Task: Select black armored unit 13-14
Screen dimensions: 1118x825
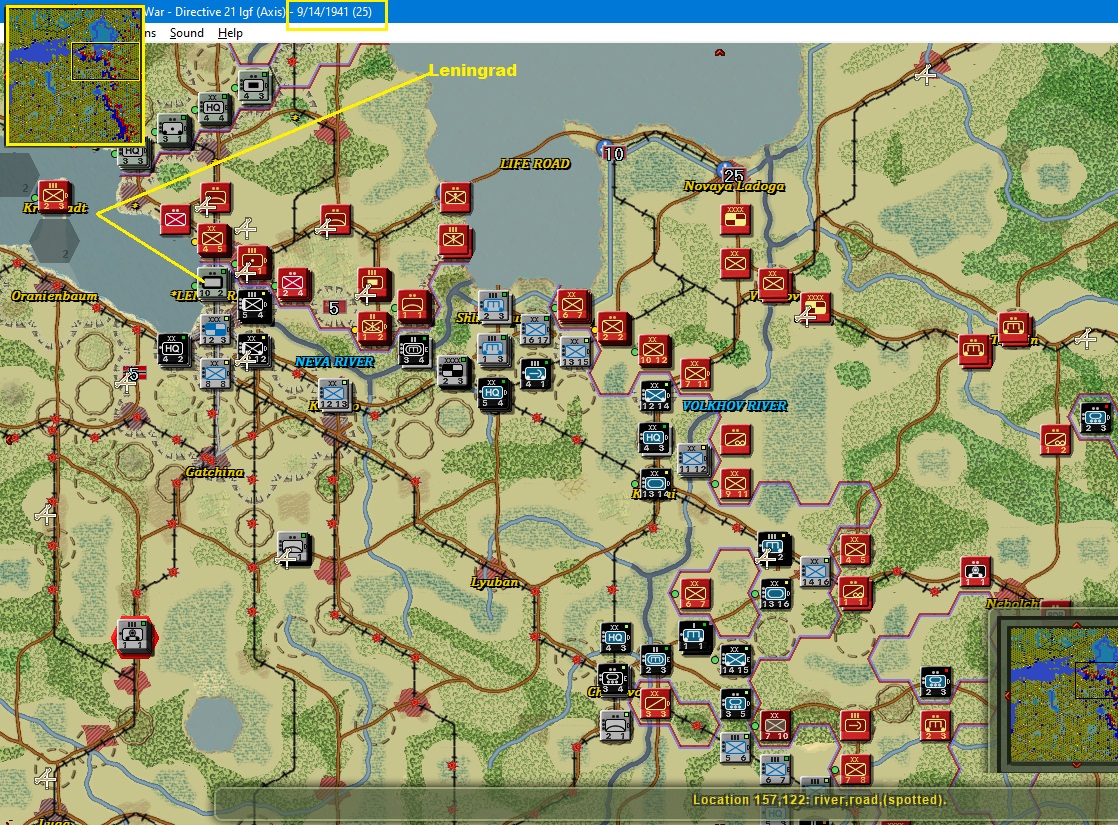Action: [655, 483]
